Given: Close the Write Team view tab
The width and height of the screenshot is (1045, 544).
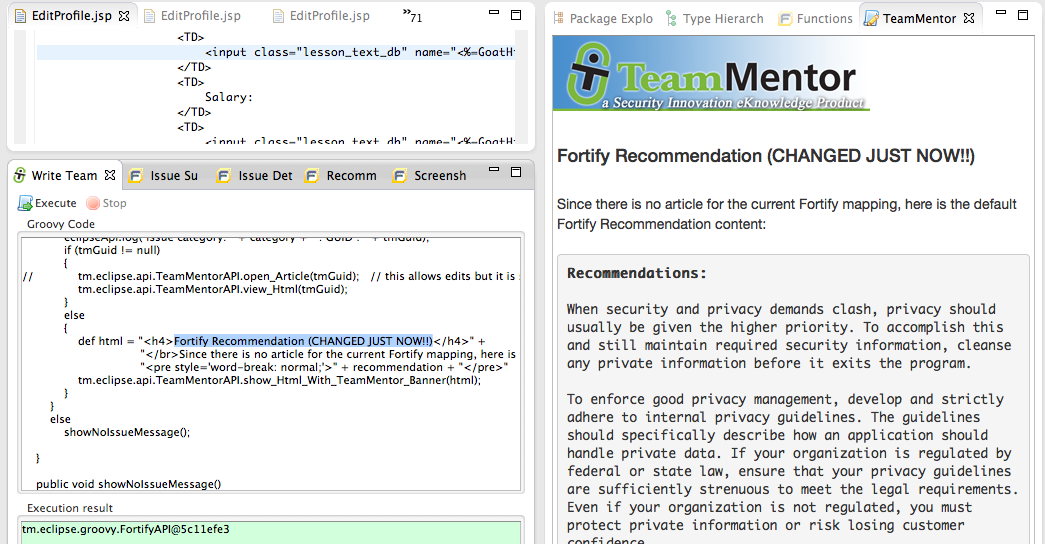Looking at the screenshot, I should tap(110, 175).
